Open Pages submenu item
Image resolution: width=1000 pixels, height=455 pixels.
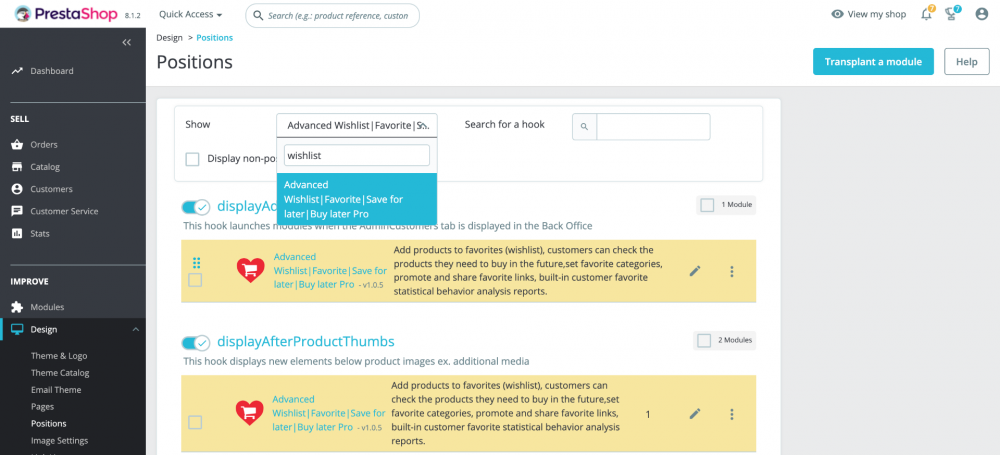coord(43,407)
